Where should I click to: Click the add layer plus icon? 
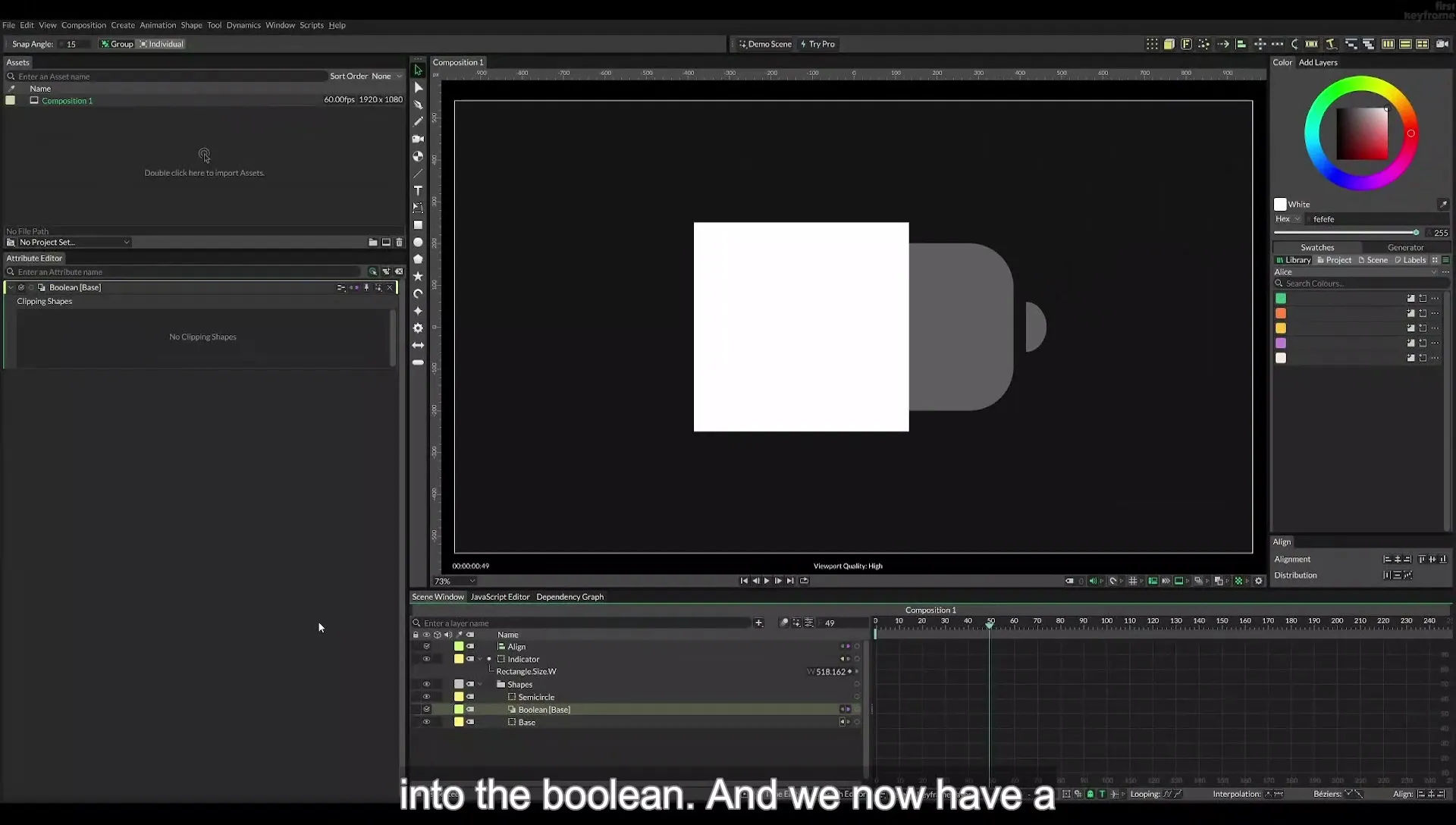[758, 623]
